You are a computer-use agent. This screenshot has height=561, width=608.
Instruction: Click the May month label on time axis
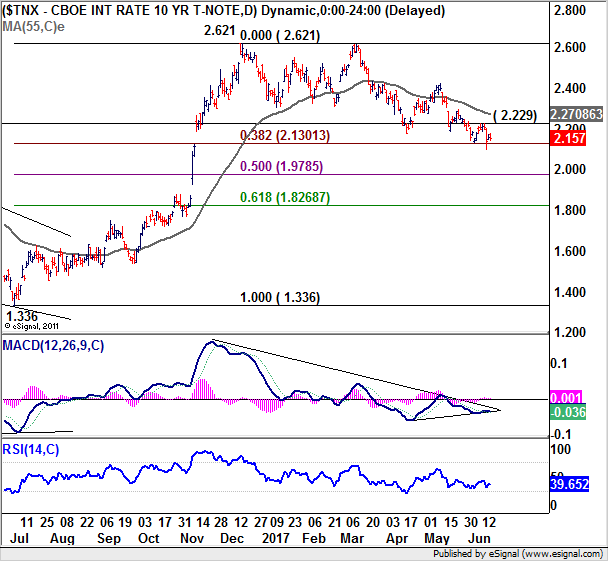pos(437,539)
